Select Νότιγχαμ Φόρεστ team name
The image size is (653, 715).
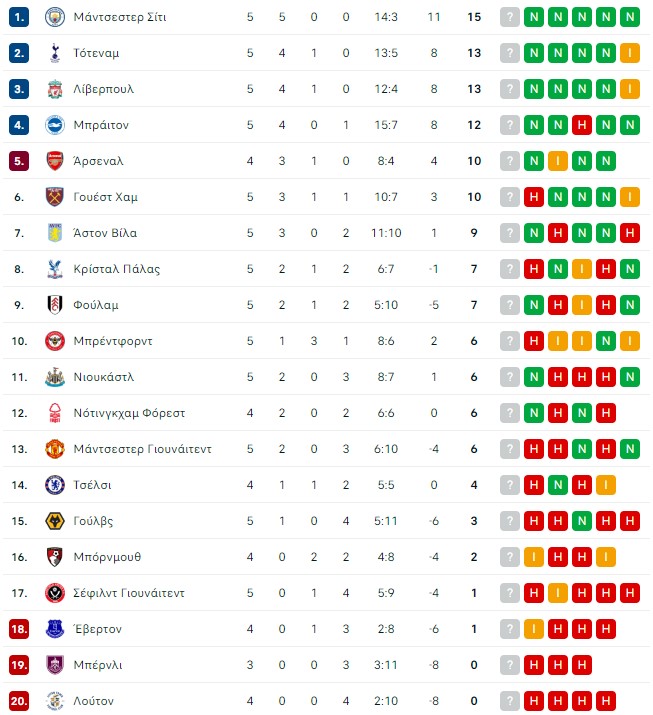(129, 413)
